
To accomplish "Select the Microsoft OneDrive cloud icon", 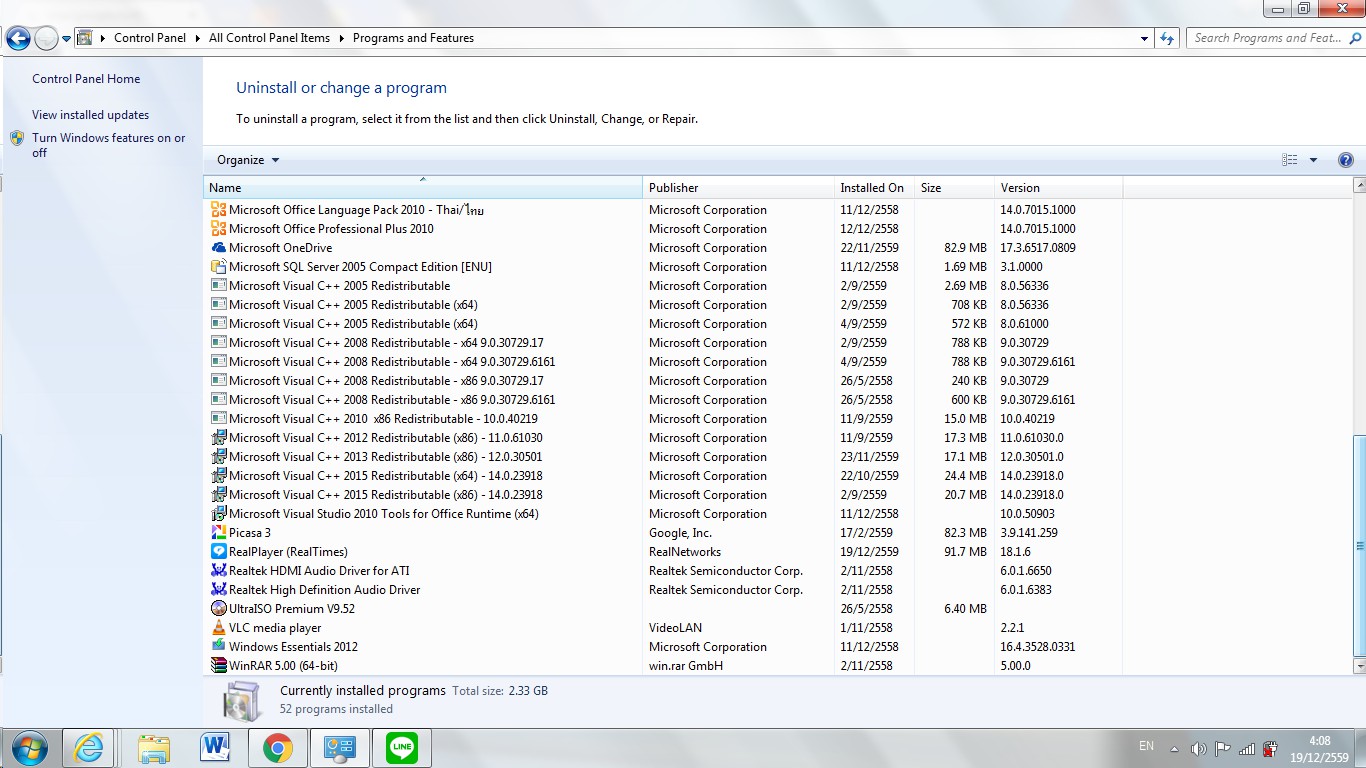I will [219, 248].
